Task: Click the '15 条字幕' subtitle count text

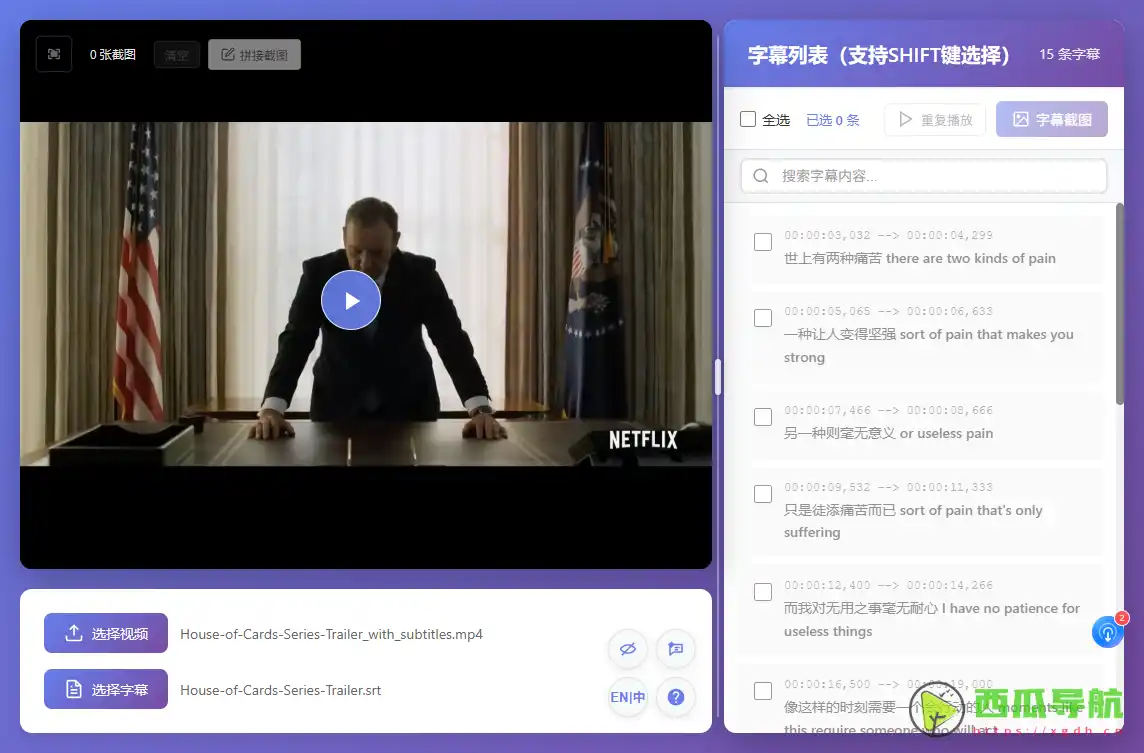Action: pos(1070,54)
